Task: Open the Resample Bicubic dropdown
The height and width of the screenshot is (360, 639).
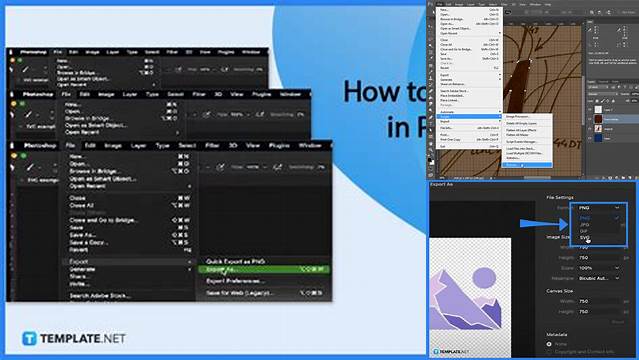Action: coord(599,278)
